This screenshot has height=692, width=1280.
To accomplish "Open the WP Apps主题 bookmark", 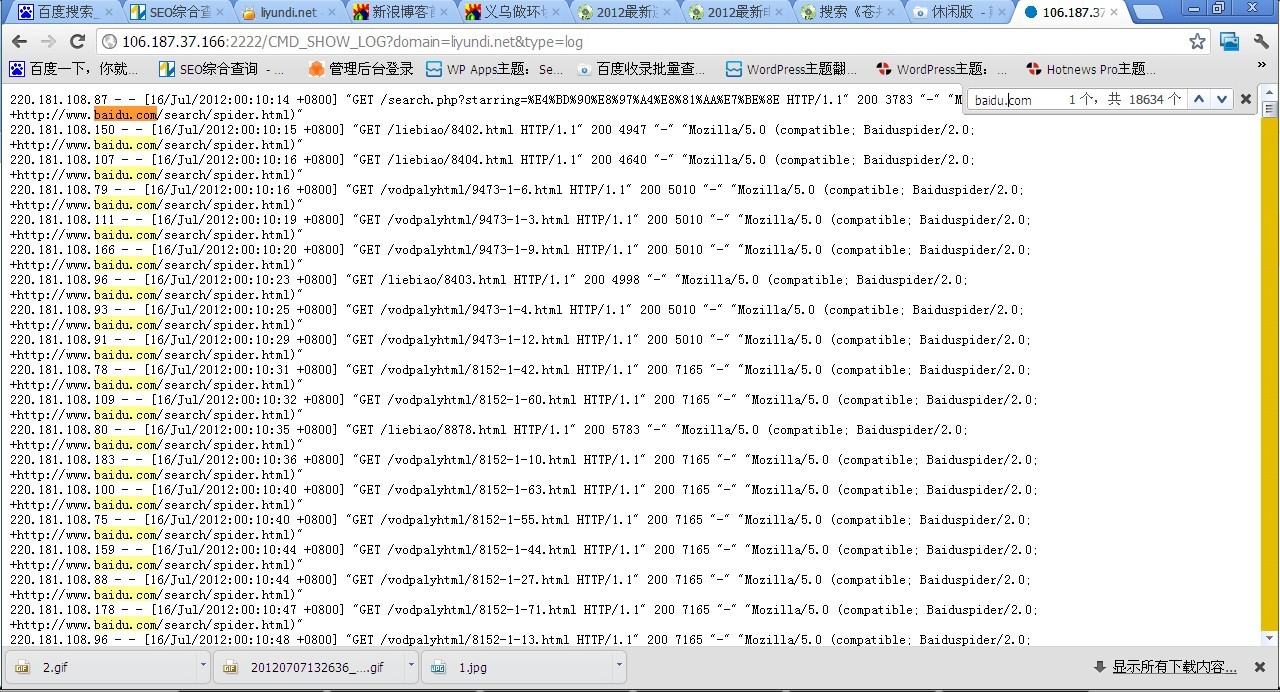I will (x=495, y=69).
